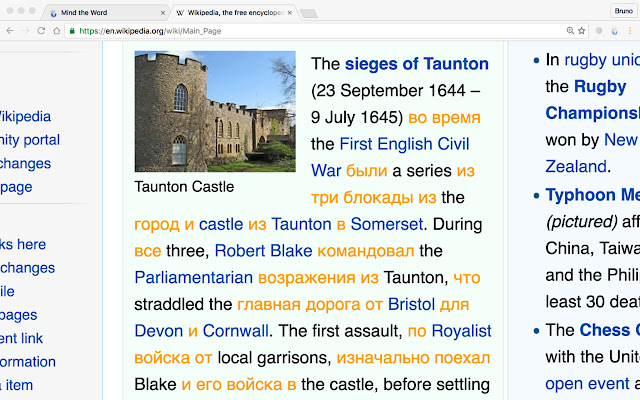The height and width of the screenshot is (400, 640).
Task: Click the browser forward arrow
Action: [x=25, y=31]
